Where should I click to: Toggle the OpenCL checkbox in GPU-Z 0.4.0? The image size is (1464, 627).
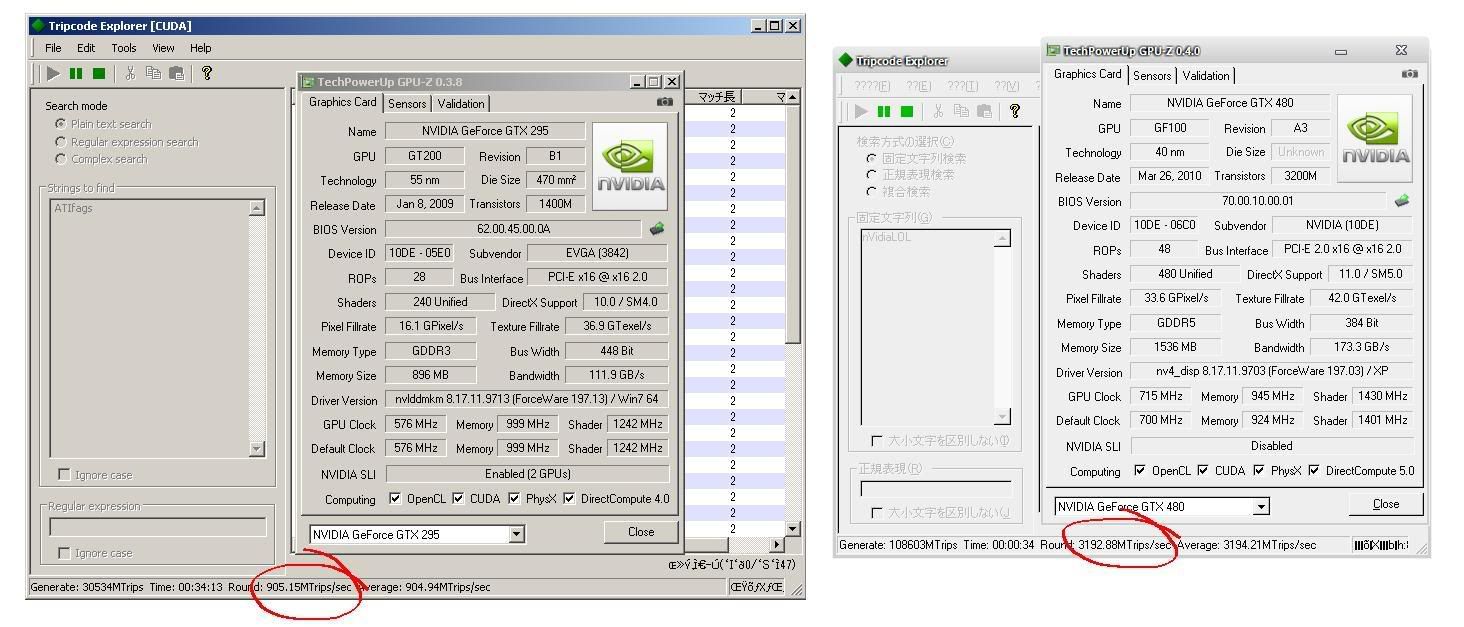[x=1140, y=471]
